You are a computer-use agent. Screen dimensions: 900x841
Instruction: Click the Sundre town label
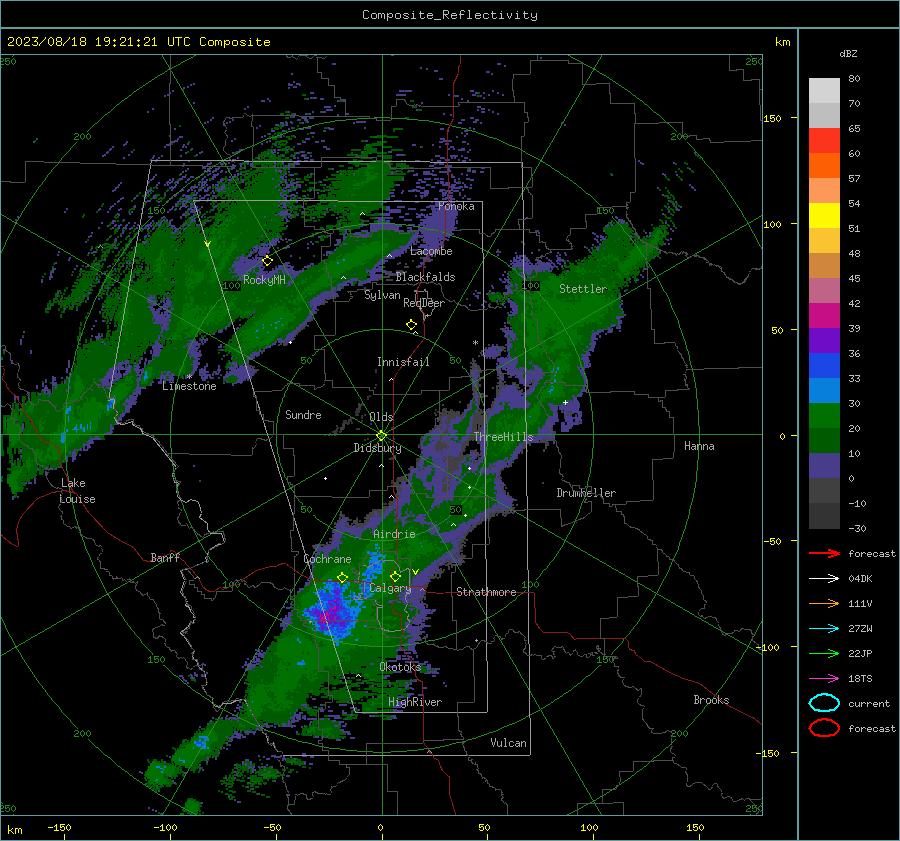click(303, 414)
